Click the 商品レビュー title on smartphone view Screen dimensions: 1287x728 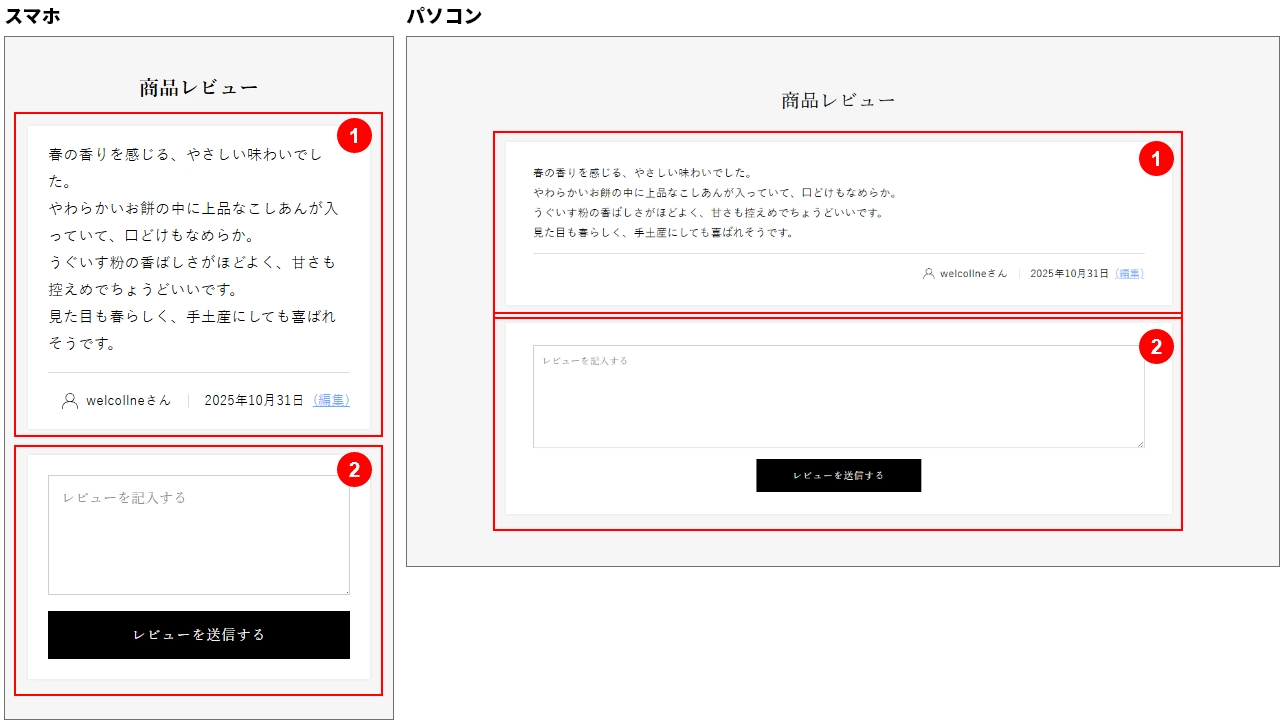pos(198,85)
